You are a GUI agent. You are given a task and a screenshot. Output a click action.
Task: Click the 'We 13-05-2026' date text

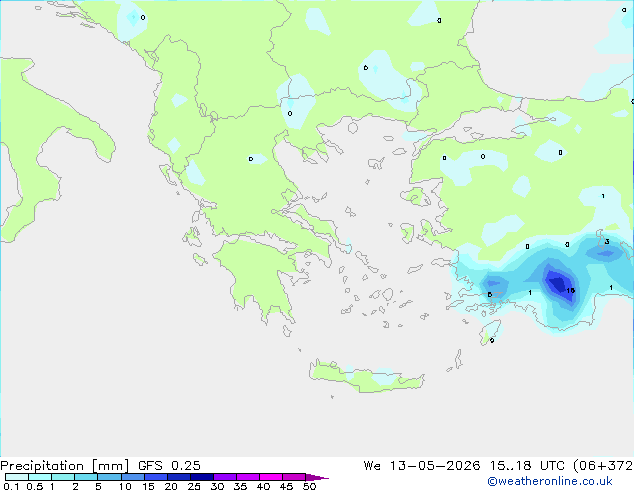422,466
